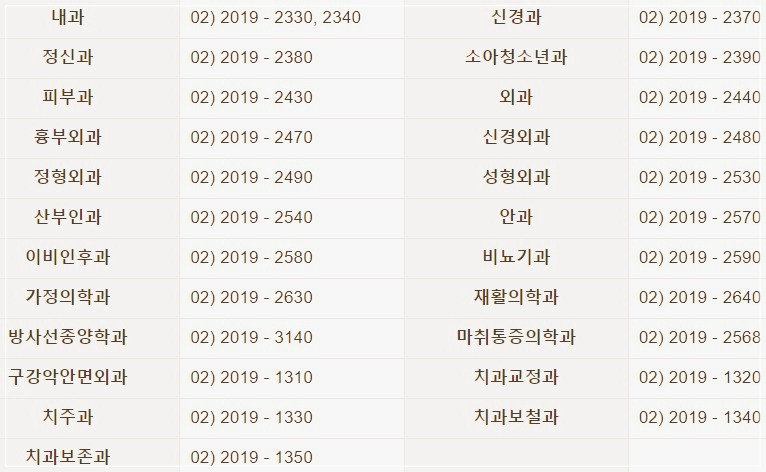Click the 내과 department name
766x472 pixels.
67,17
